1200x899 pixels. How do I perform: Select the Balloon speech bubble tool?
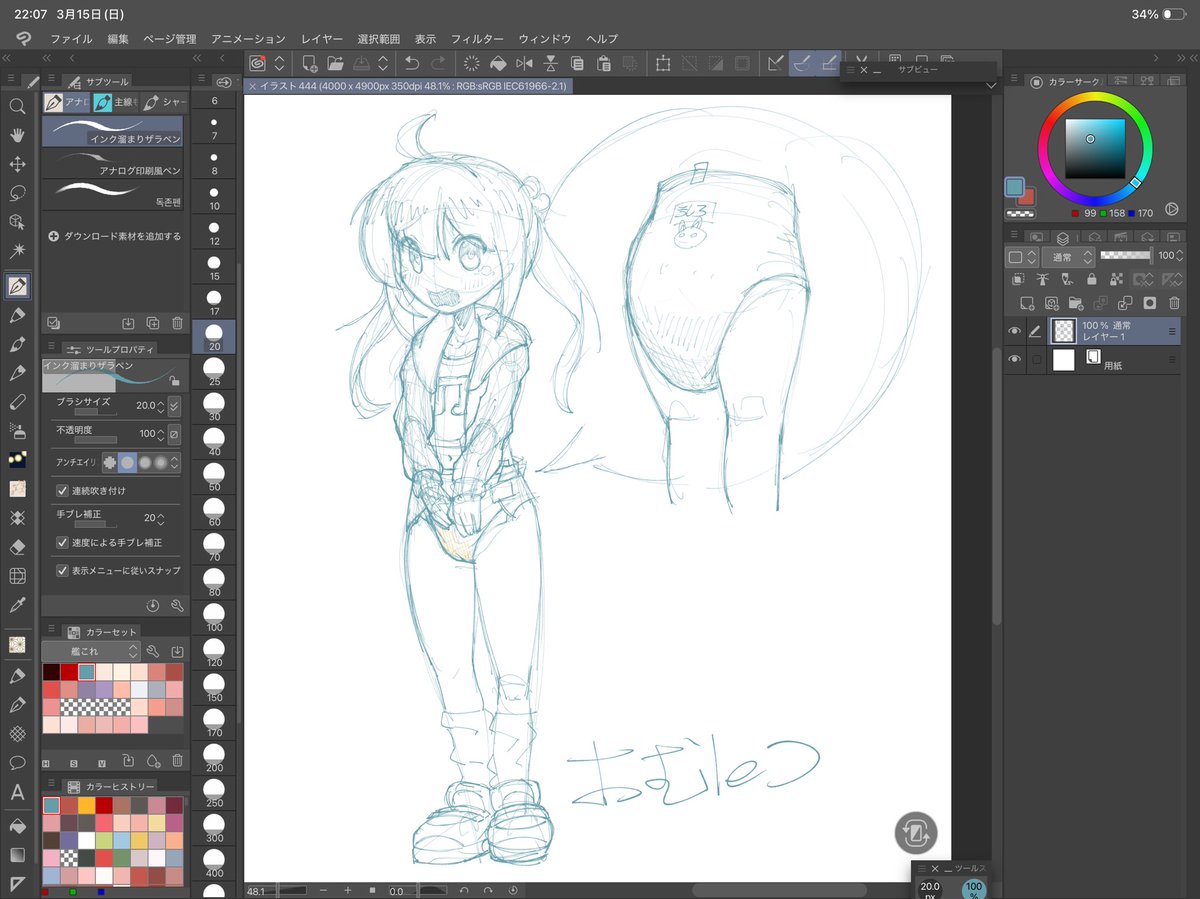[17, 762]
